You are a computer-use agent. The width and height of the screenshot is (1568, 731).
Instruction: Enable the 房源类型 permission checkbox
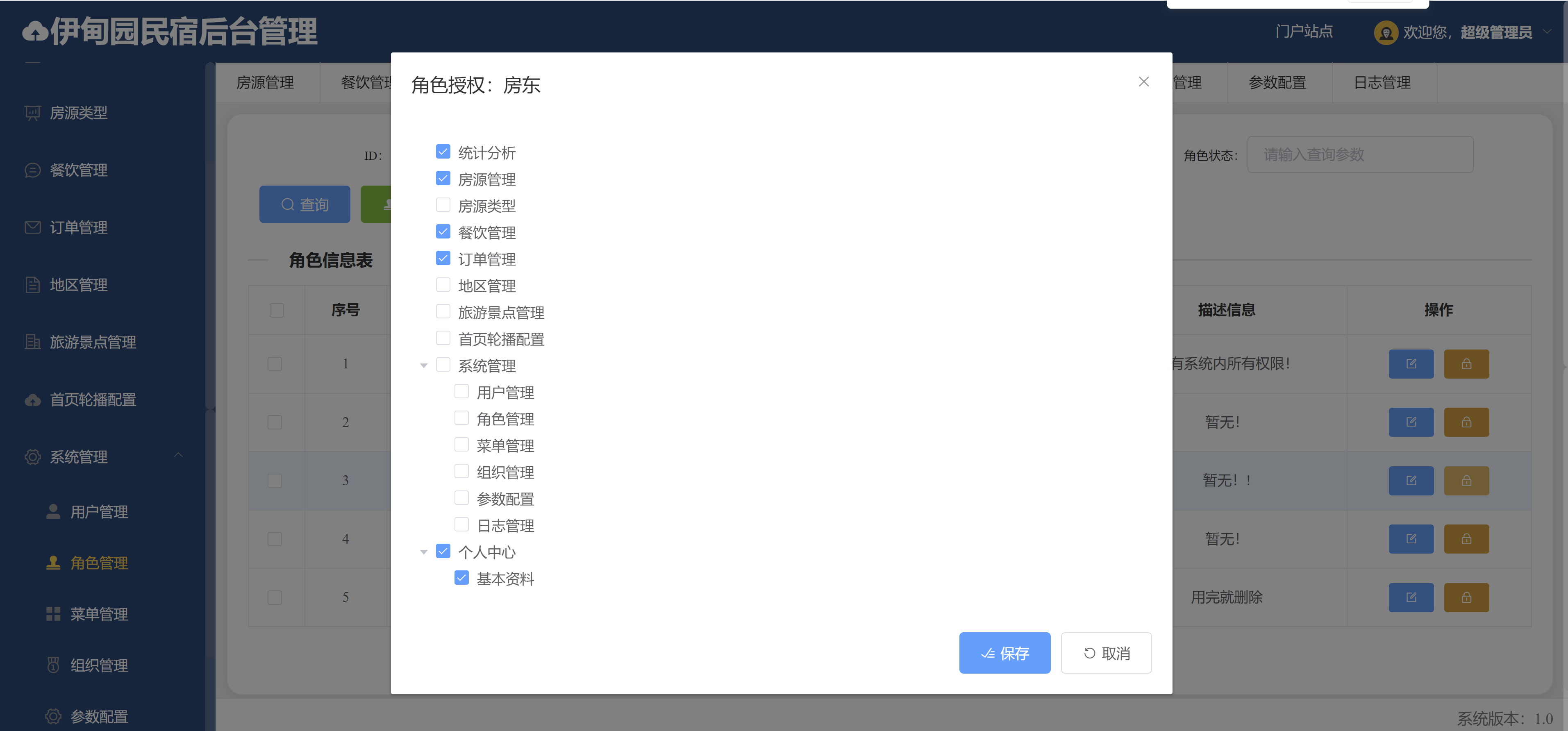tap(443, 205)
